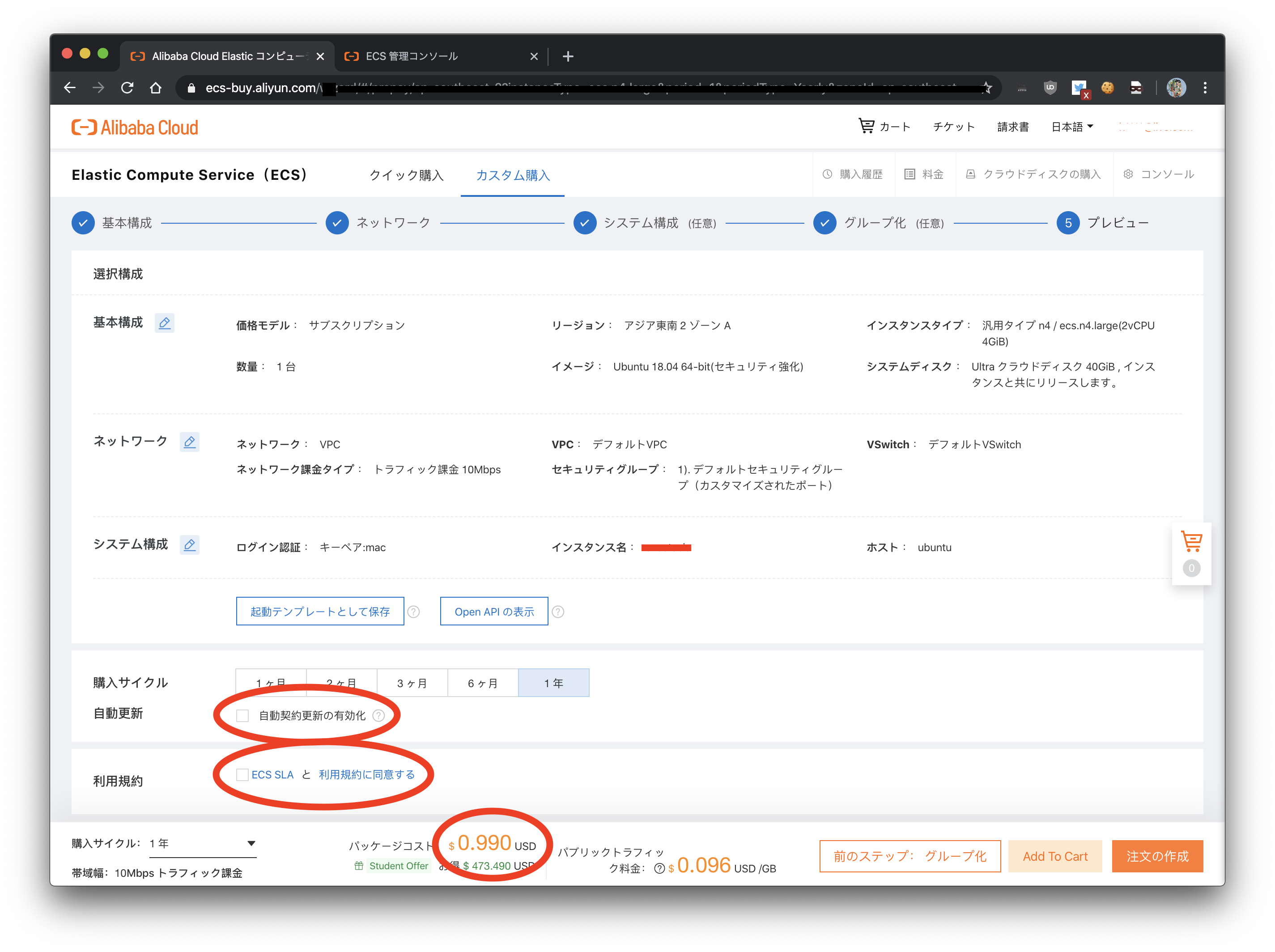Click the edit pencil icon beside 基本構成
This screenshot has height=952, width=1275.
pos(164,323)
